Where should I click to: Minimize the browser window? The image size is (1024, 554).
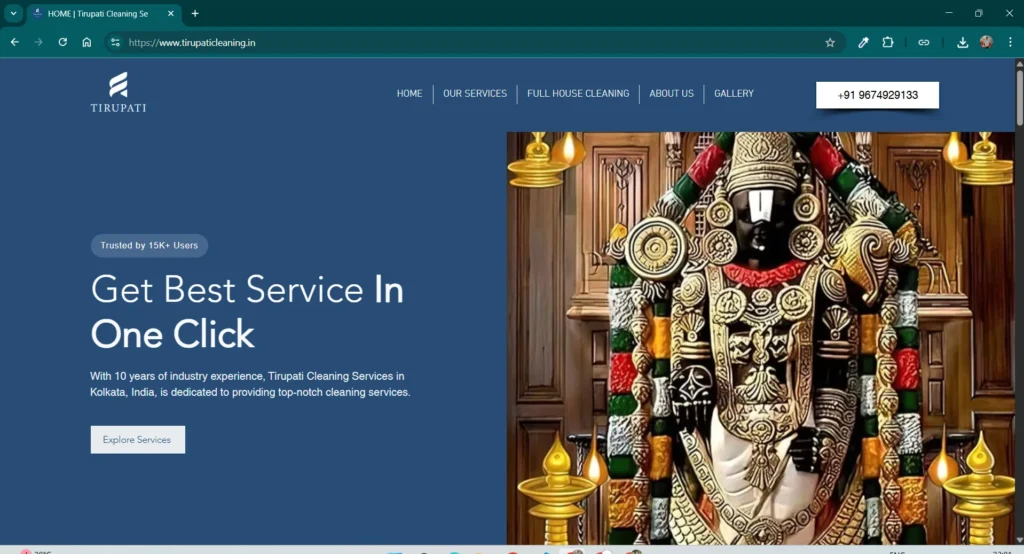pyautogui.click(x=948, y=13)
